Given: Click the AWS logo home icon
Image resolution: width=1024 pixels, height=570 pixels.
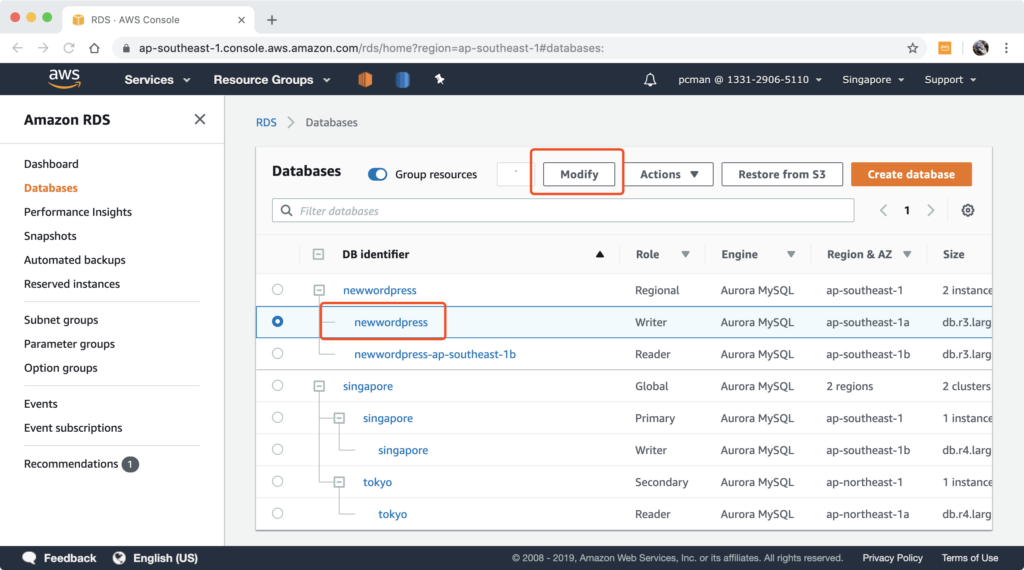Looking at the screenshot, I should click(64, 79).
